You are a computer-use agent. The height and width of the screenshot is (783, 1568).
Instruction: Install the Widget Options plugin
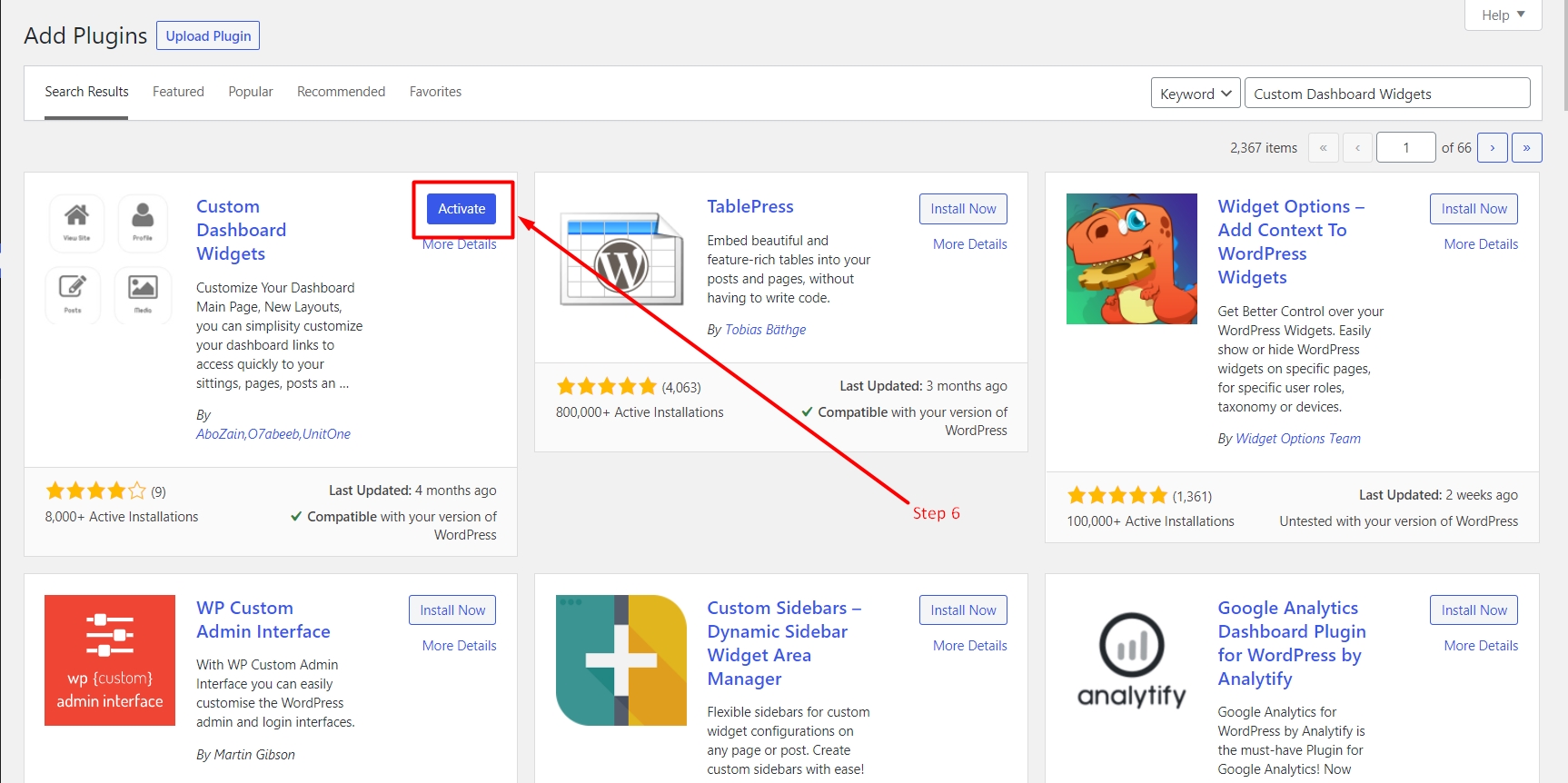[1474, 209]
